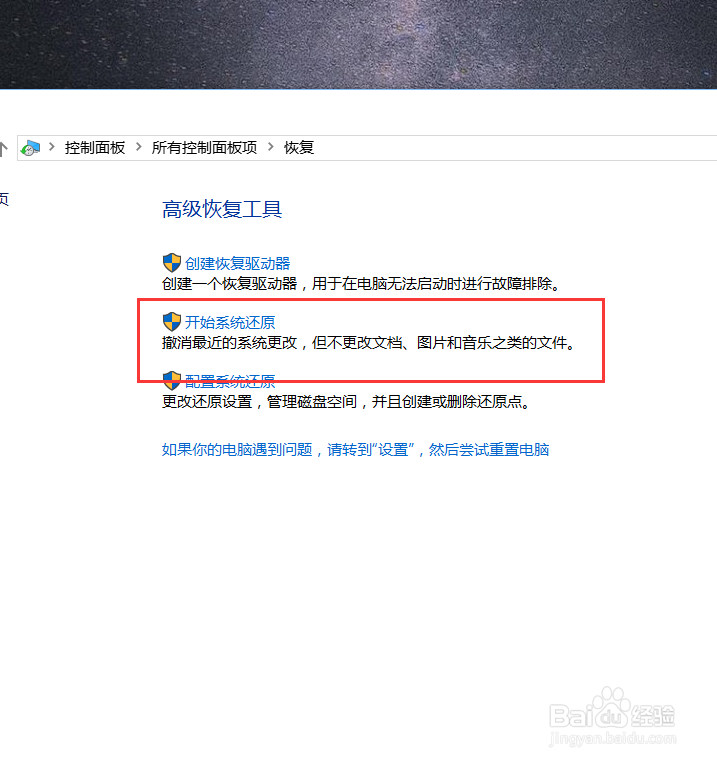Screen dimensions: 717x763
Task: Follow the 如果你的电脑遇到问题 reset PC link
Action: (x=355, y=450)
